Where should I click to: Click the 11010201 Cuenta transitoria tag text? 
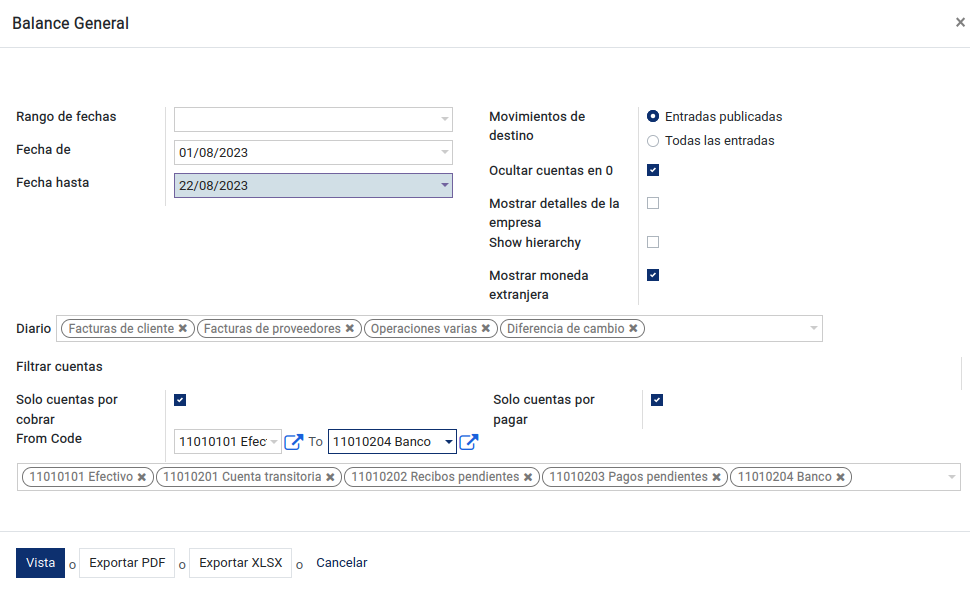(242, 477)
